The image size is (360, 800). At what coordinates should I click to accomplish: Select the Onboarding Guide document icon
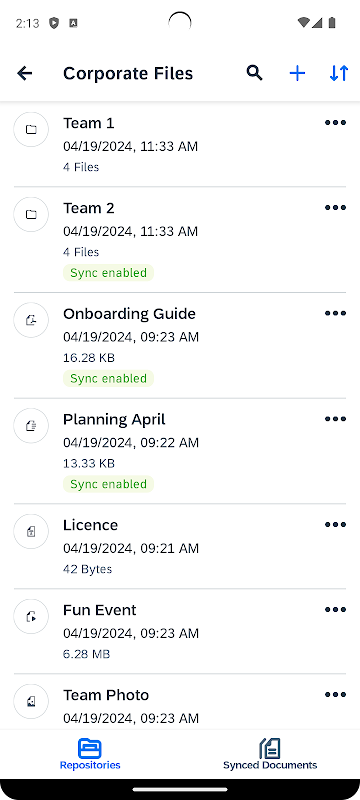coord(31,320)
